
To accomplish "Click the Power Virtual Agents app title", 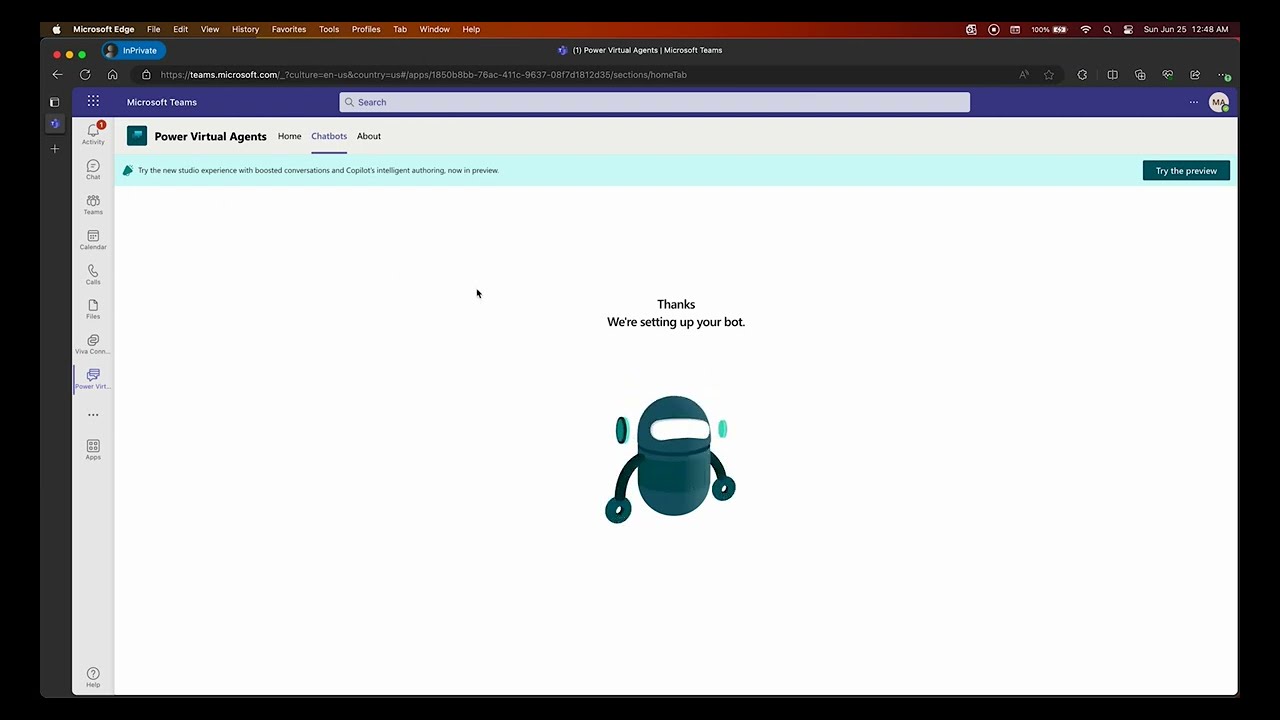I will pyautogui.click(x=210, y=136).
